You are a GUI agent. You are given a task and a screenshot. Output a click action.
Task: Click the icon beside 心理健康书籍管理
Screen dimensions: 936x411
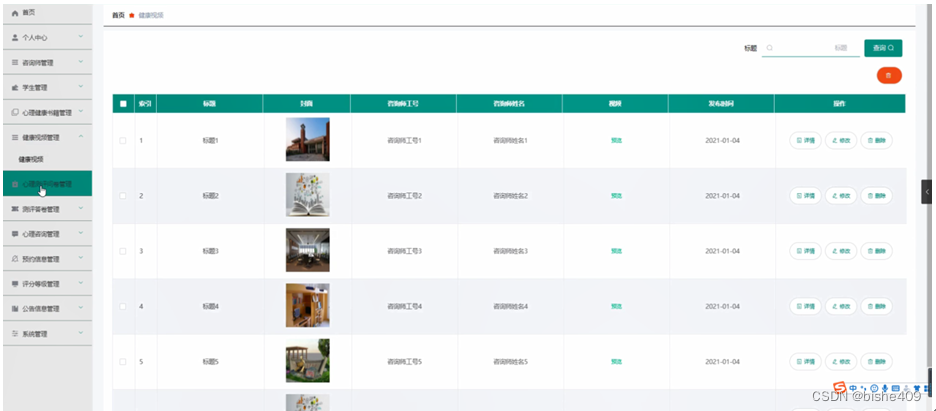[16, 112]
